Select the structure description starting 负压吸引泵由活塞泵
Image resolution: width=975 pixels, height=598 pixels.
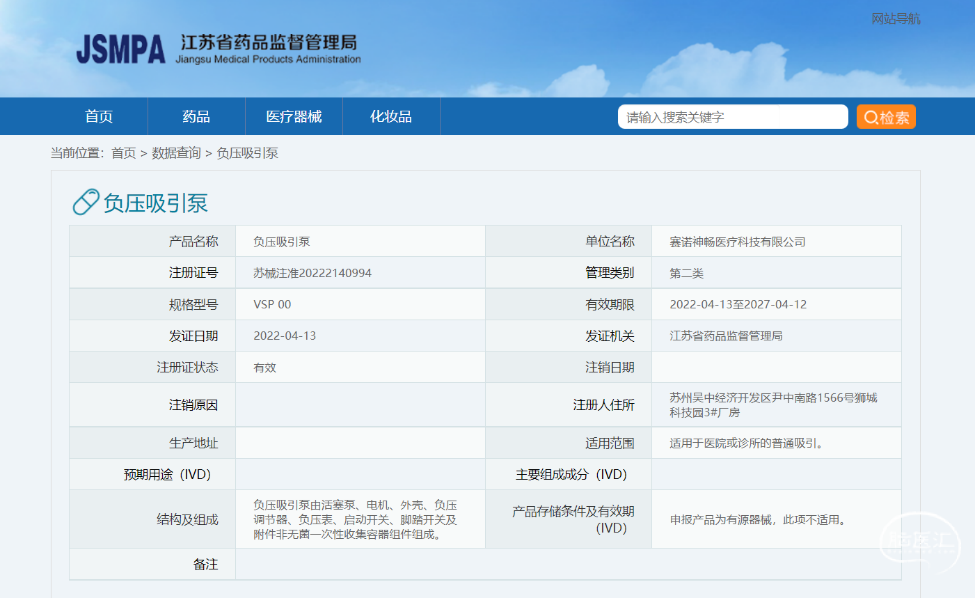click(355, 520)
